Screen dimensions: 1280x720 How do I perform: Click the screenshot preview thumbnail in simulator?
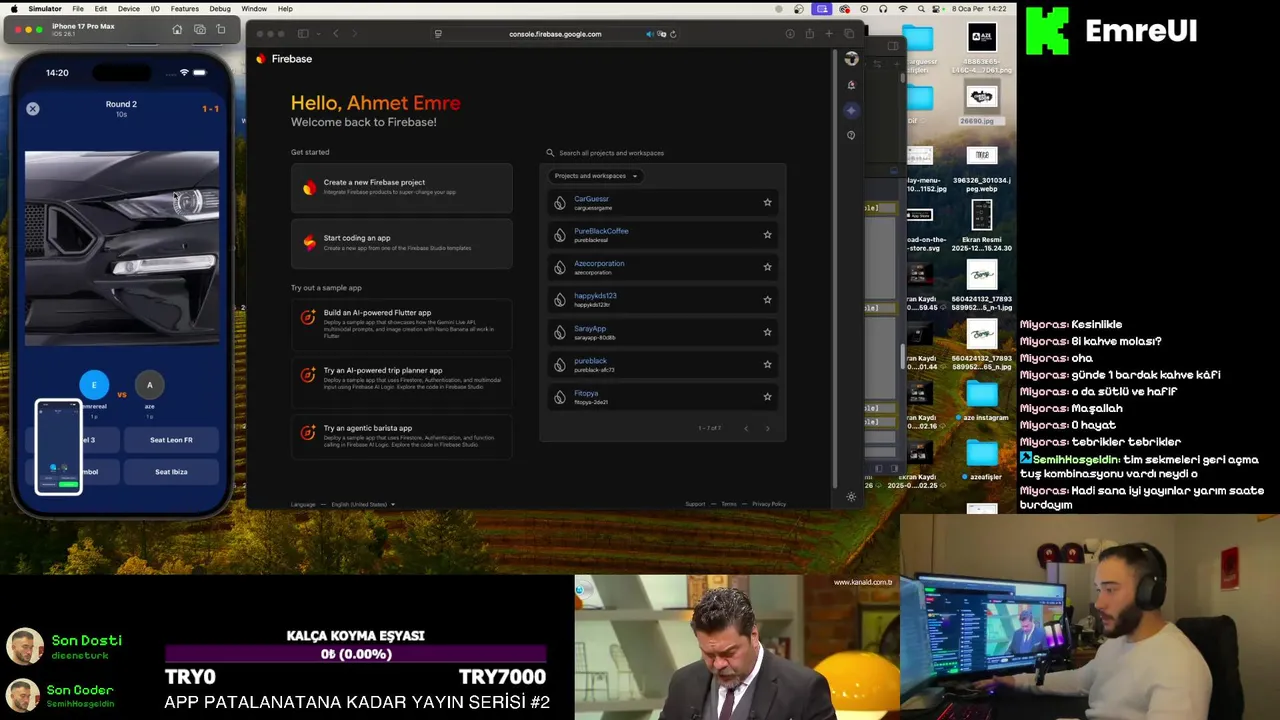click(x=59, y=447)
